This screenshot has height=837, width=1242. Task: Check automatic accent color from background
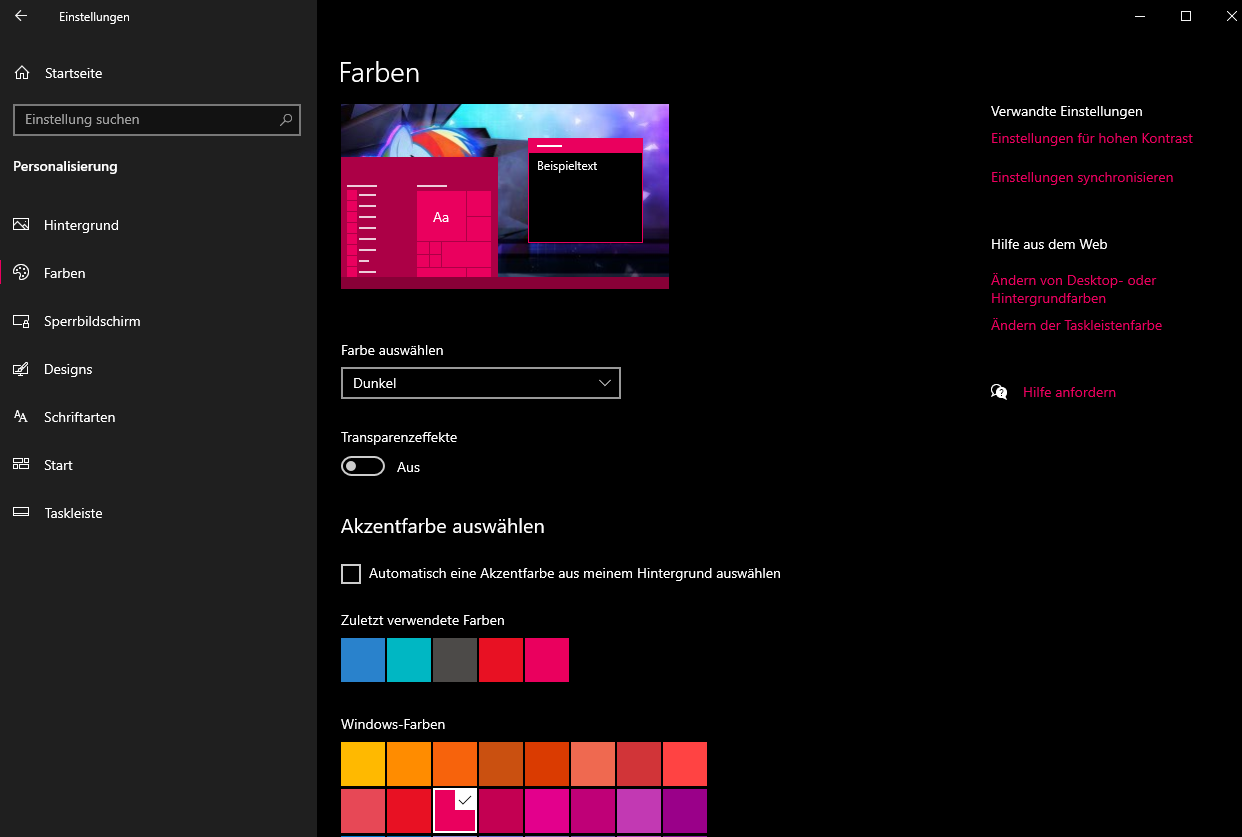pos(351,573)
